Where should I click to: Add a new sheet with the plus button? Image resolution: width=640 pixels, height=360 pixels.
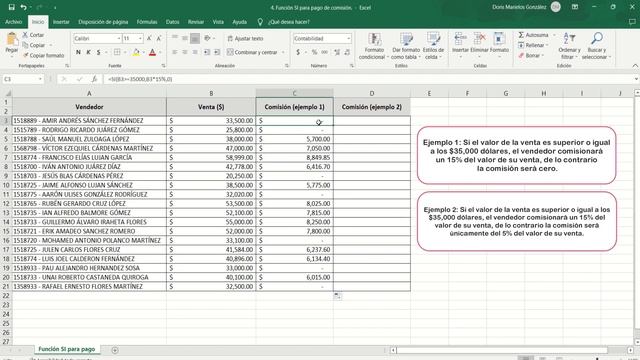coord(115,350)
